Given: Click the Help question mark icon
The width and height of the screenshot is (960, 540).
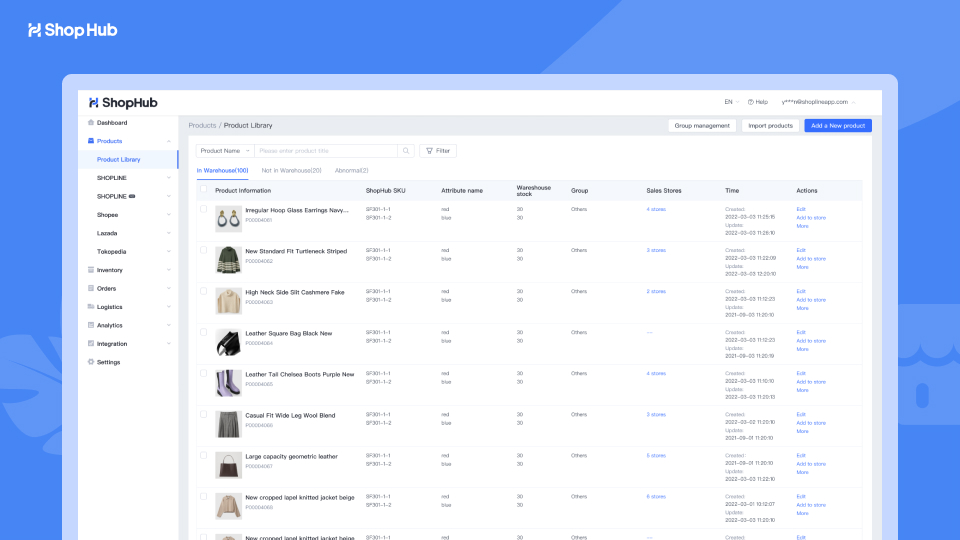Looking at the screenshot, I should (752, 102).
